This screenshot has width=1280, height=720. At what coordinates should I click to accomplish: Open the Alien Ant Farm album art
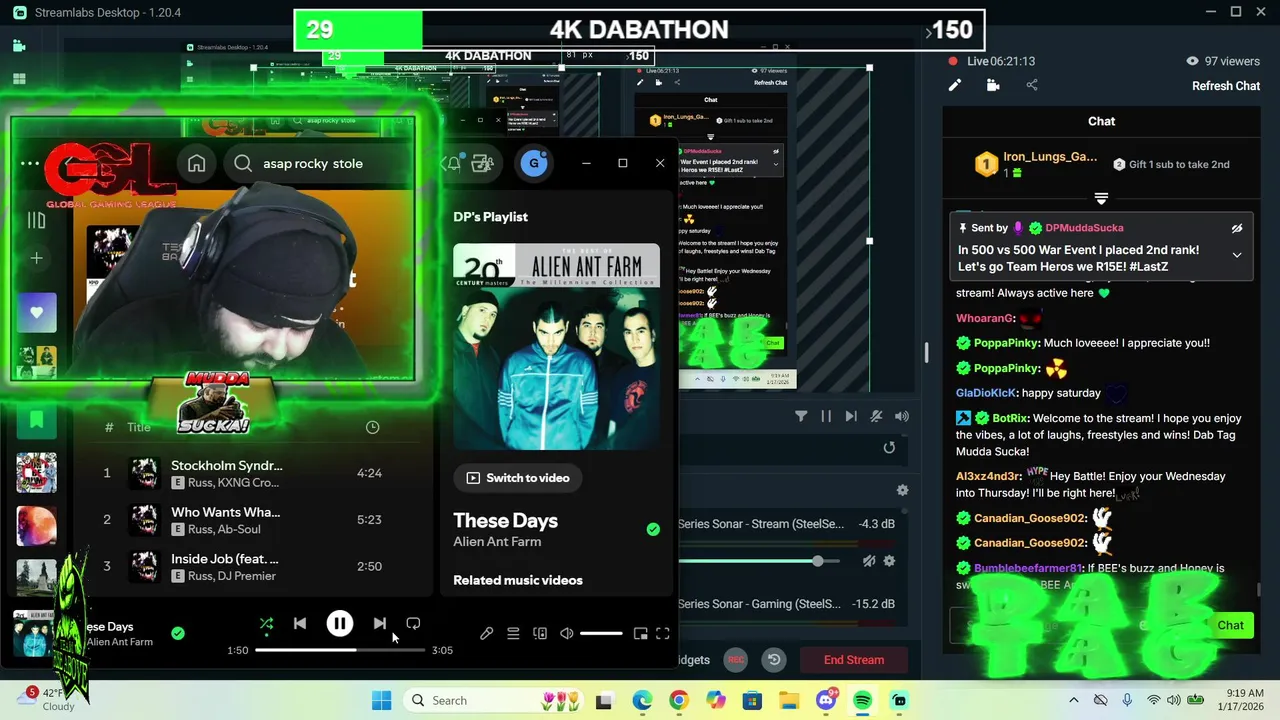(x=556, y=347)
